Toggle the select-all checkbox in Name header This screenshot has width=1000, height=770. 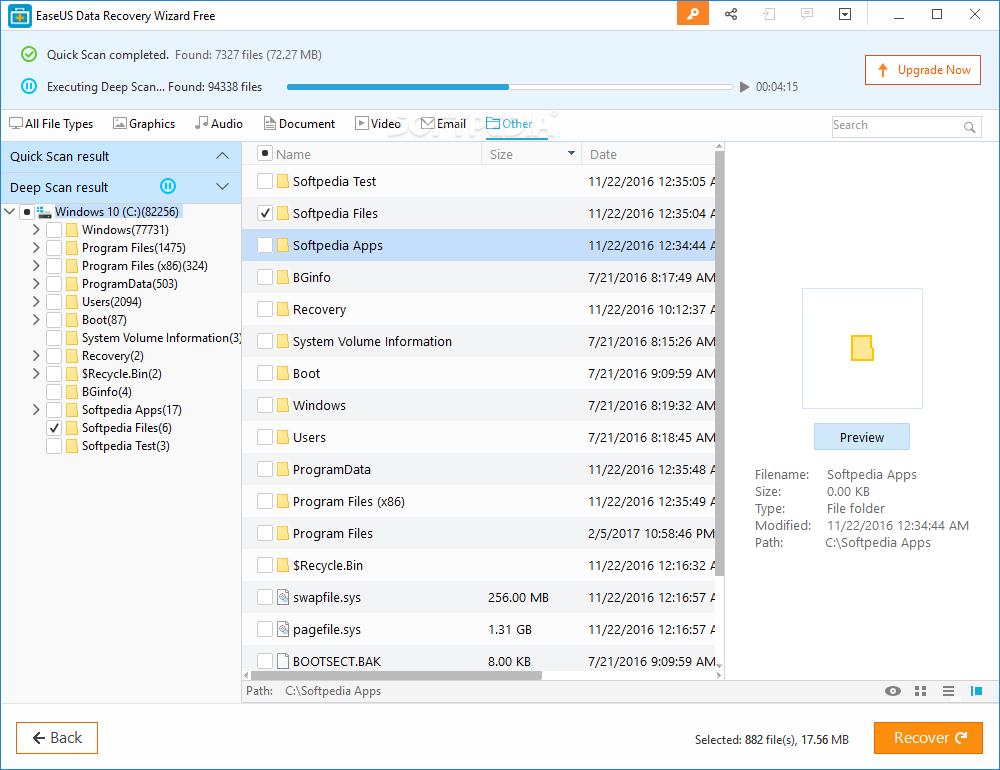[265, 154]
